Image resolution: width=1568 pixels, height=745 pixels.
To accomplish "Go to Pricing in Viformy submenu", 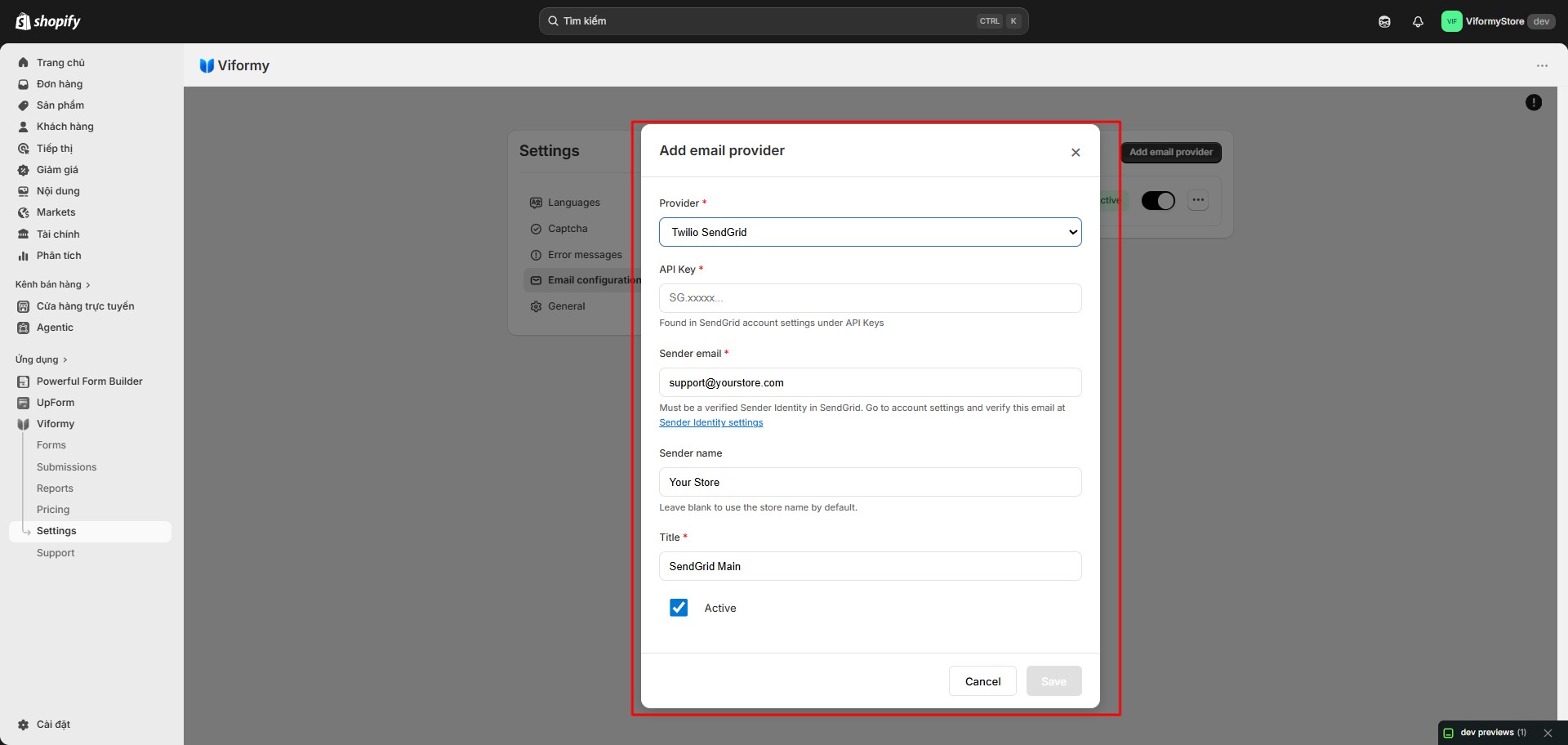I will pos(53,510).
